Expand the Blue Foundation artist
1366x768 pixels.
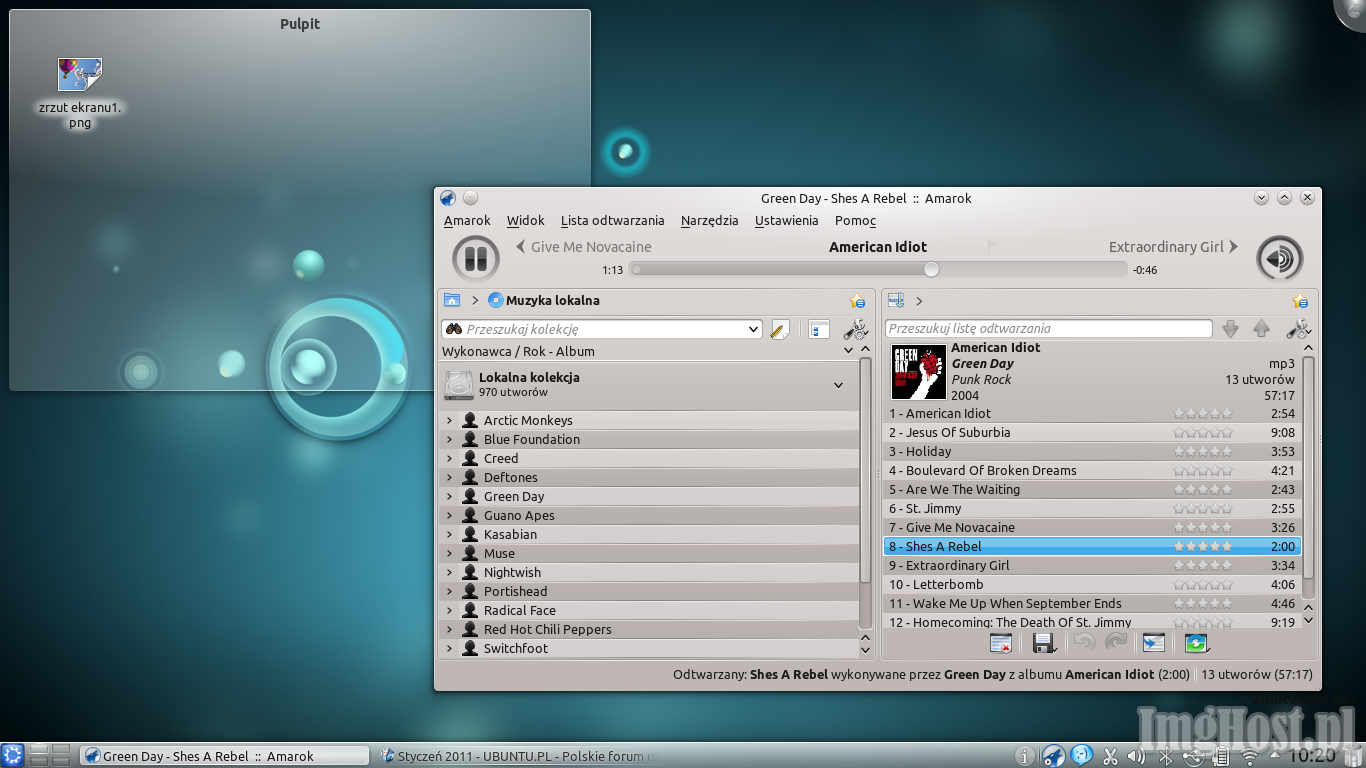point(449,439)
